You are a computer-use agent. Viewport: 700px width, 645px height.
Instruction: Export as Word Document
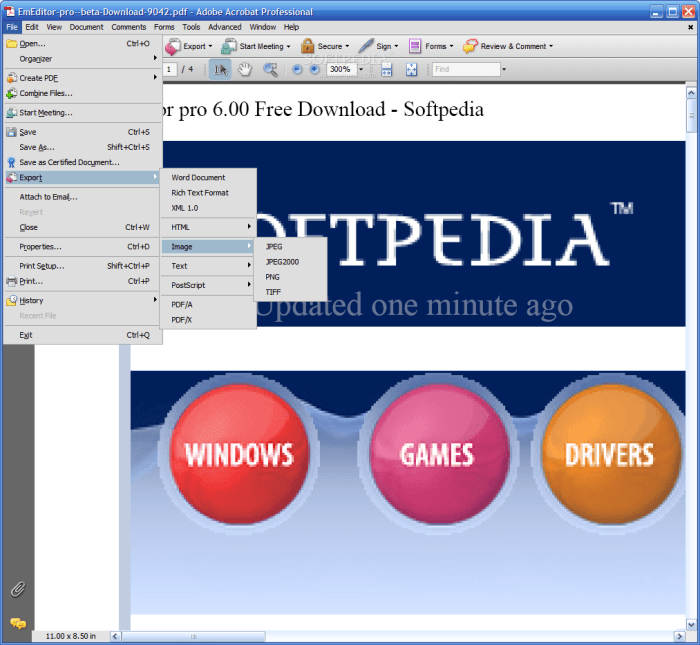pos(208,177)
